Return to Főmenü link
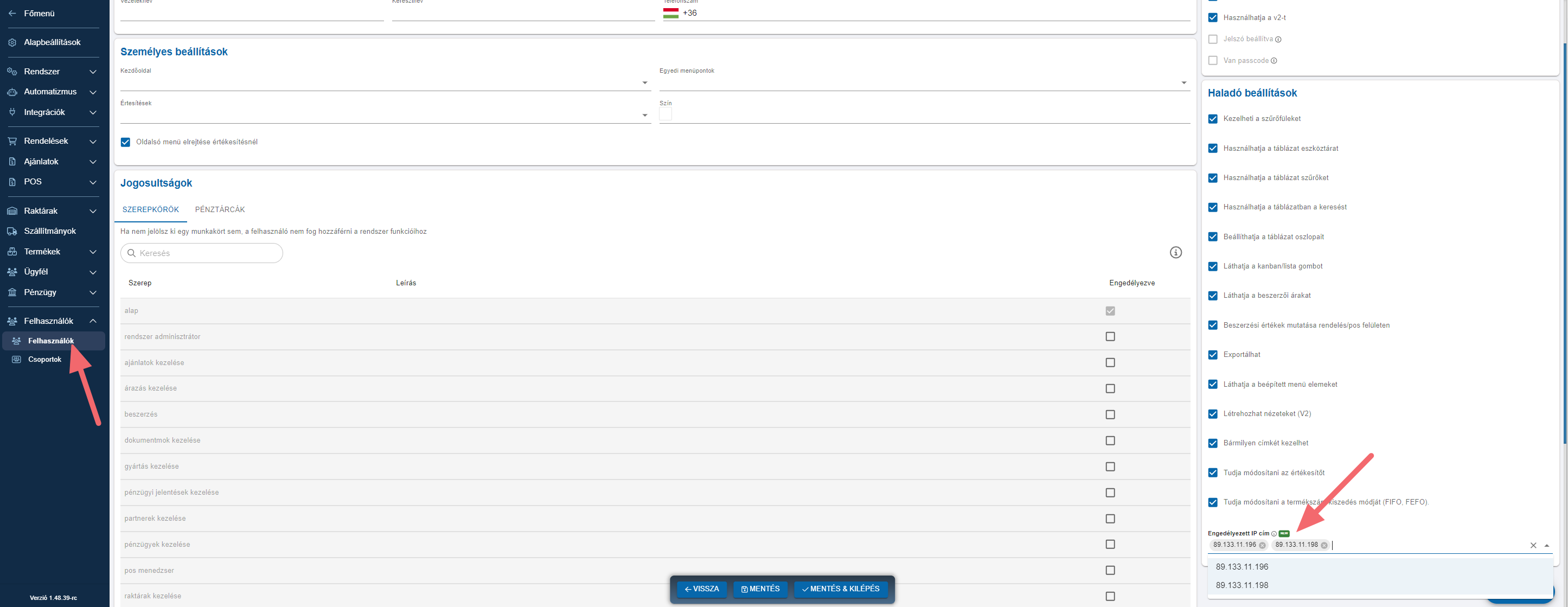The width and height of the screenshot is (1568, 607). coord(39,14)
